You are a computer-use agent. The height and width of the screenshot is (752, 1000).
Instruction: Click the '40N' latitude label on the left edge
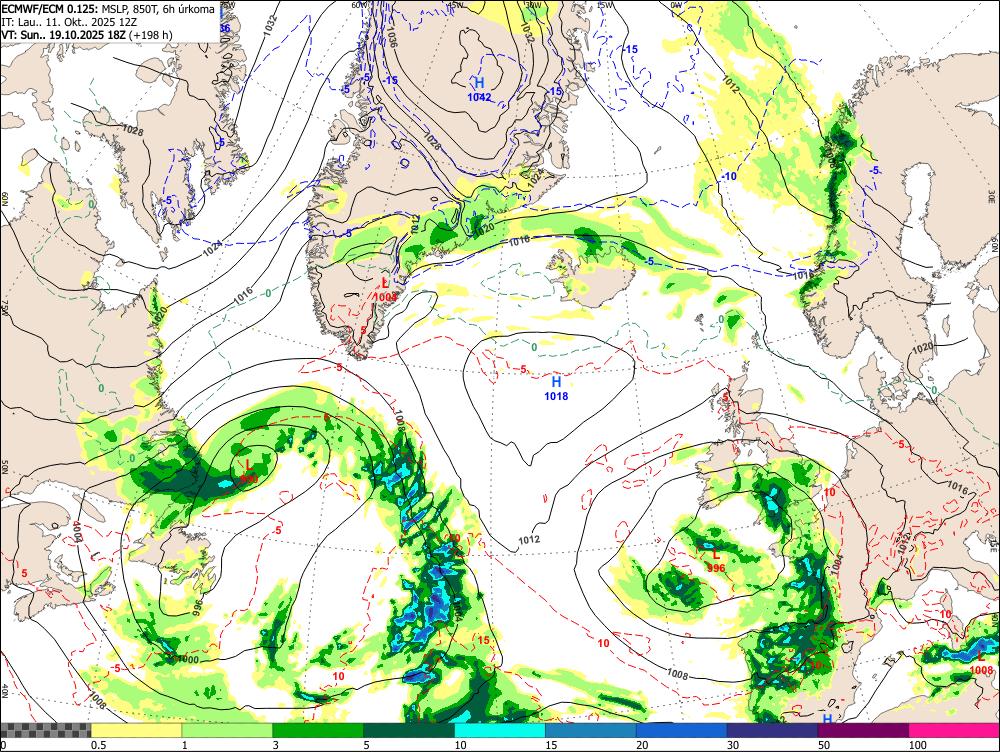pyautogui.click(x=4, y=691)
